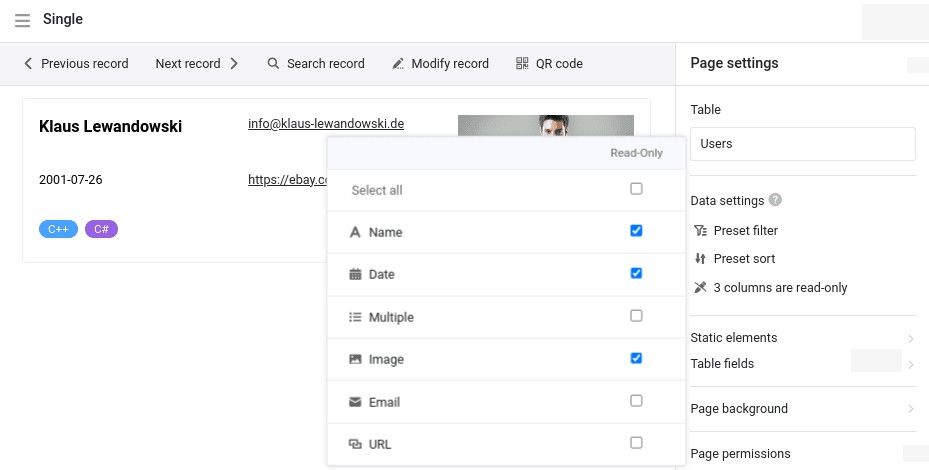Check the Select all checkbox
Image resolution: width=929 pixels, height=470 pixels.
point(636,189)
